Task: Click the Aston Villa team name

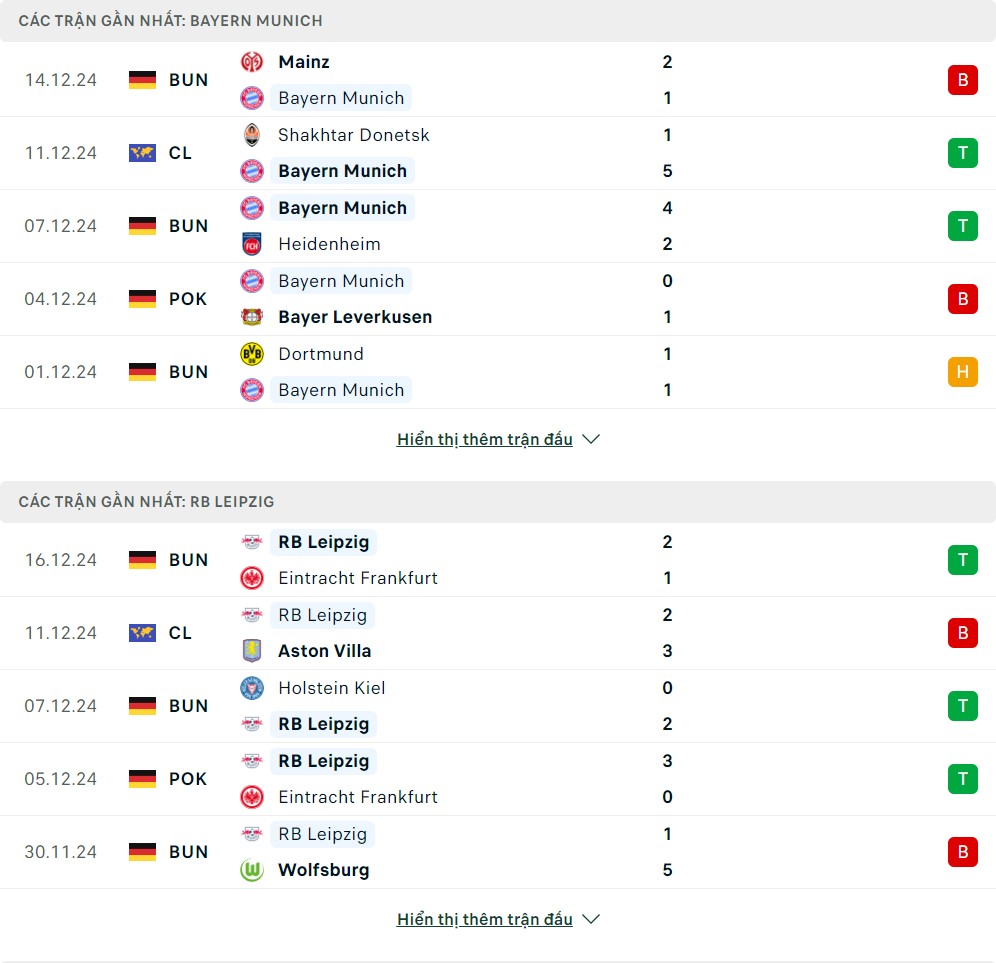Action: click(325, 651)
